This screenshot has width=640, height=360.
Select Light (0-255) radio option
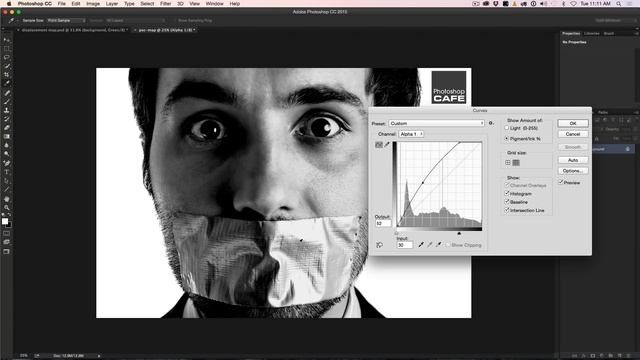[507, 128]
